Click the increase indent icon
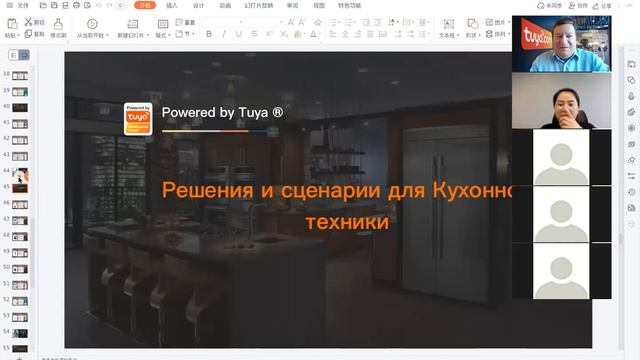 pyautogui.click(x=378, y=22)
